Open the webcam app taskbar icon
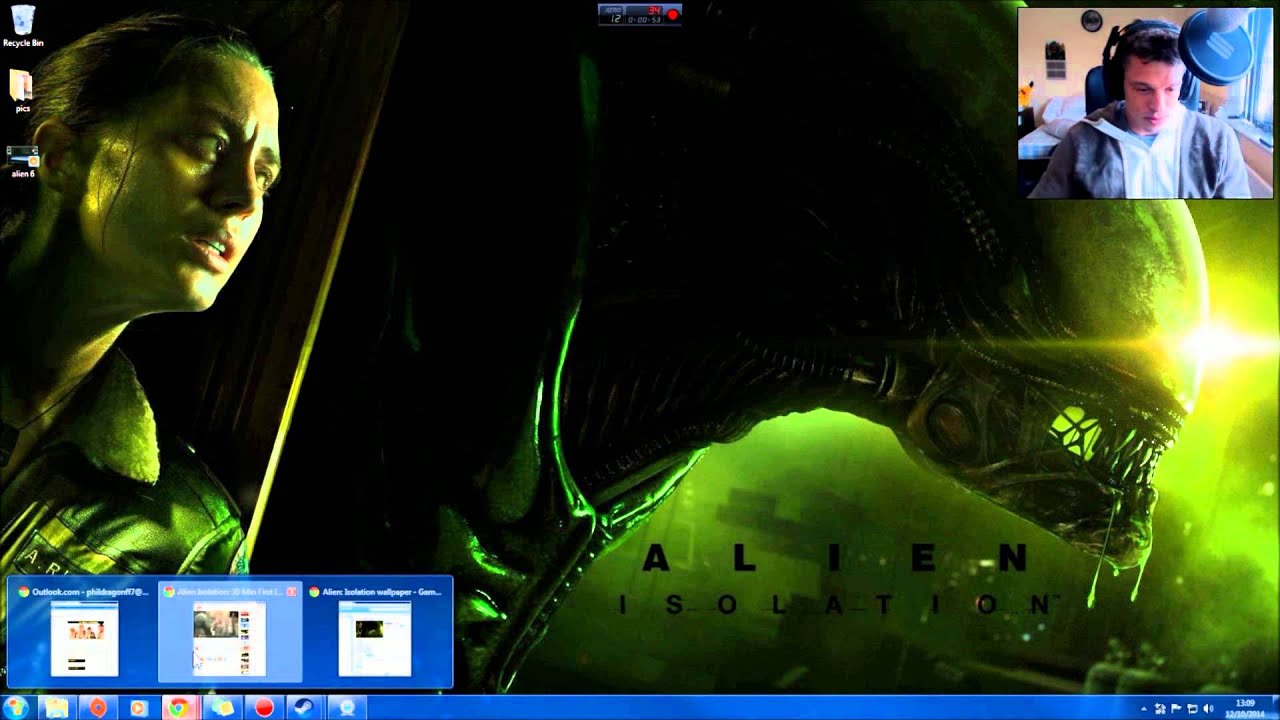This screenshot has height=720, width=1280. pyautogui.click(x=347, y=708)
